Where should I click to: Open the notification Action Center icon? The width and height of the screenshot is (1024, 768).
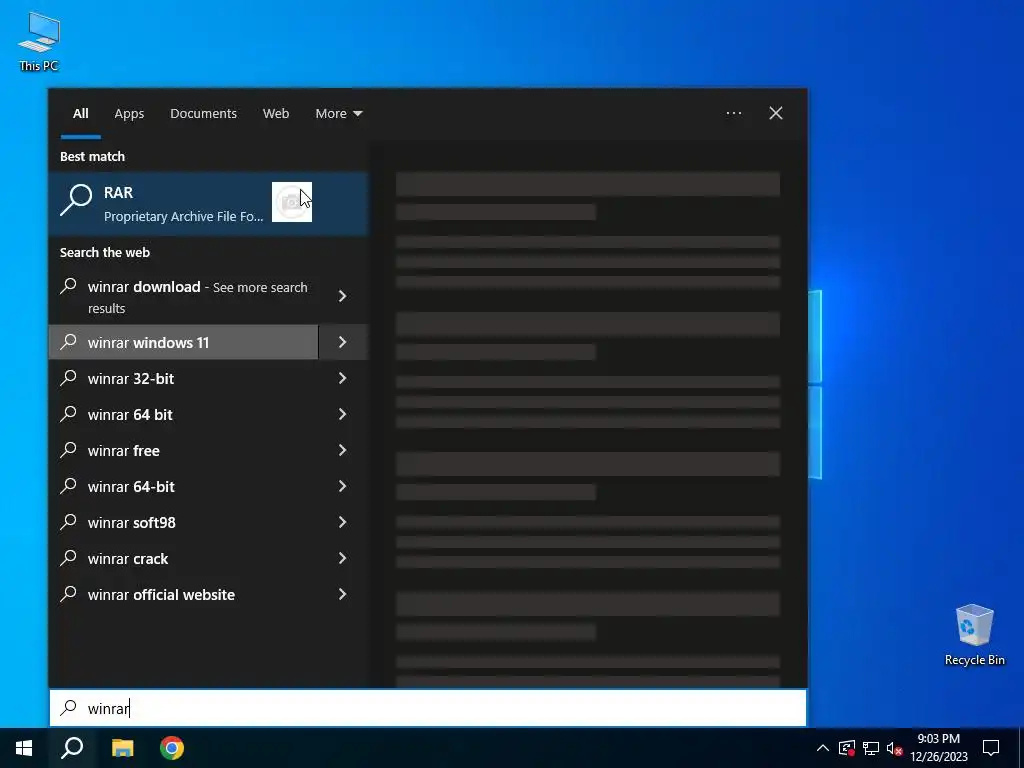[991, 748]
